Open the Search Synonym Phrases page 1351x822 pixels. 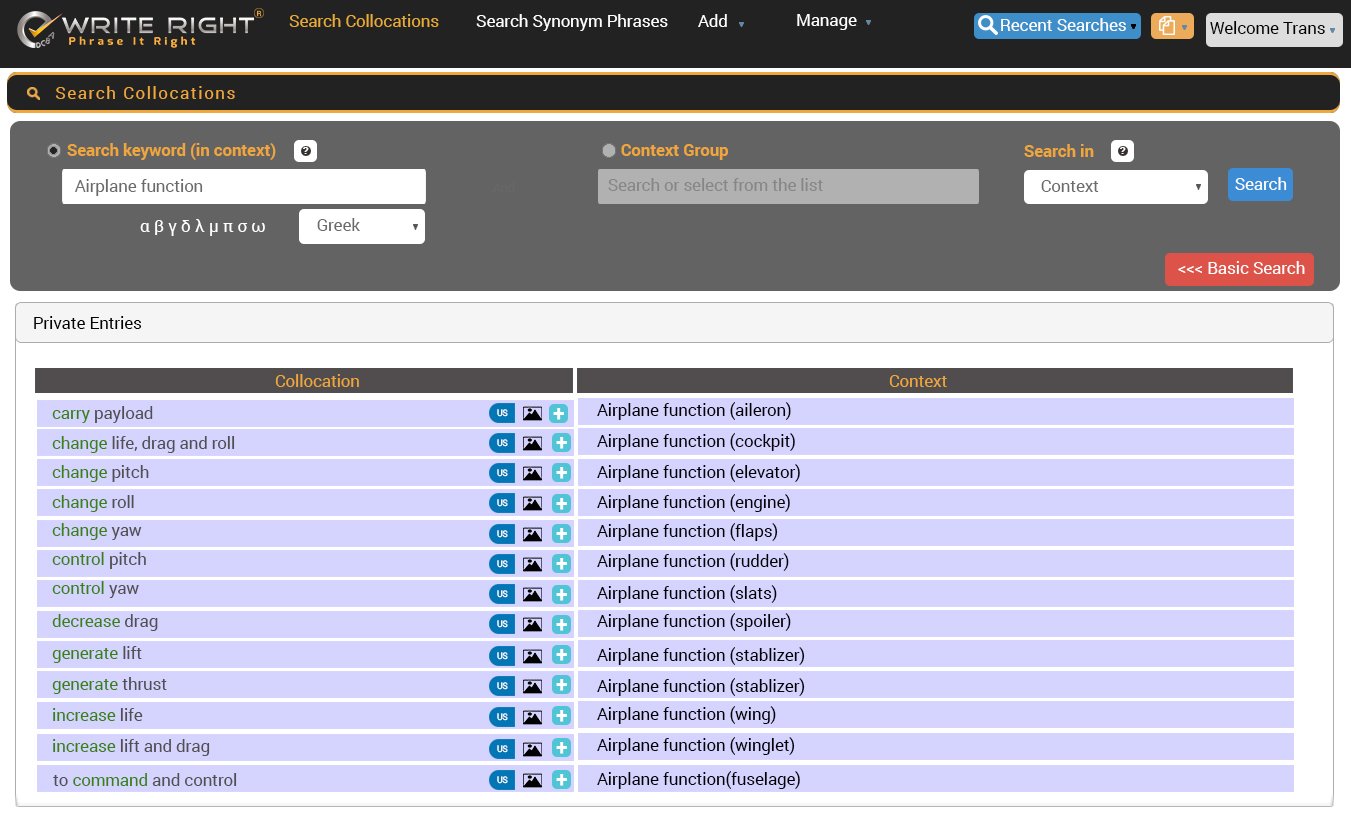[x=571, y=21]
